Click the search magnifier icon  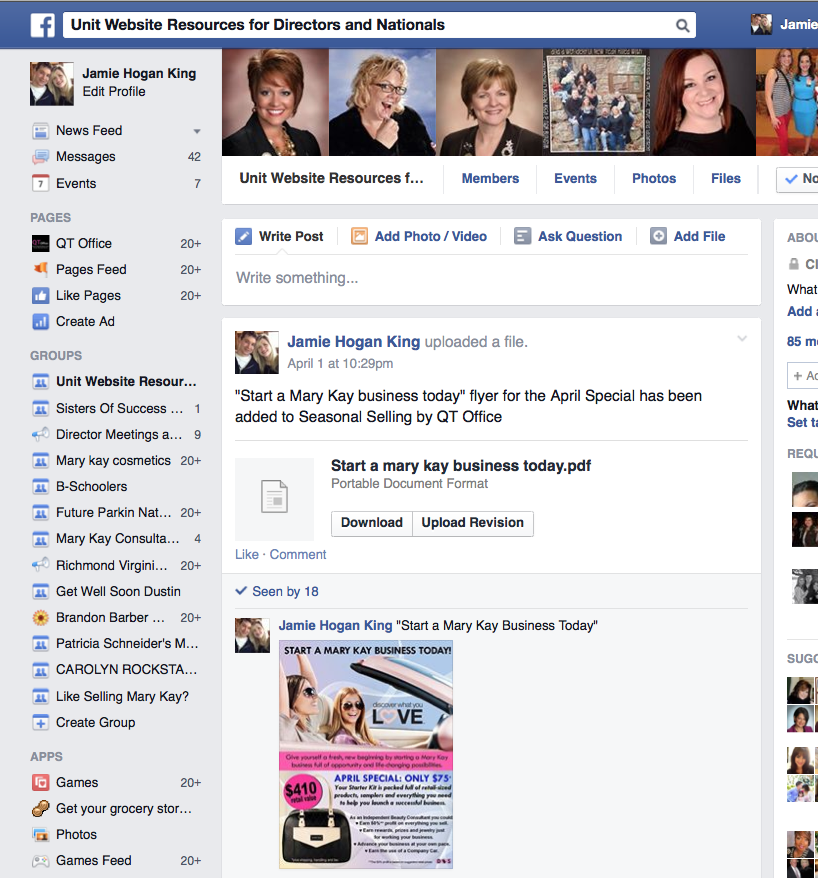tap(682, 25)
